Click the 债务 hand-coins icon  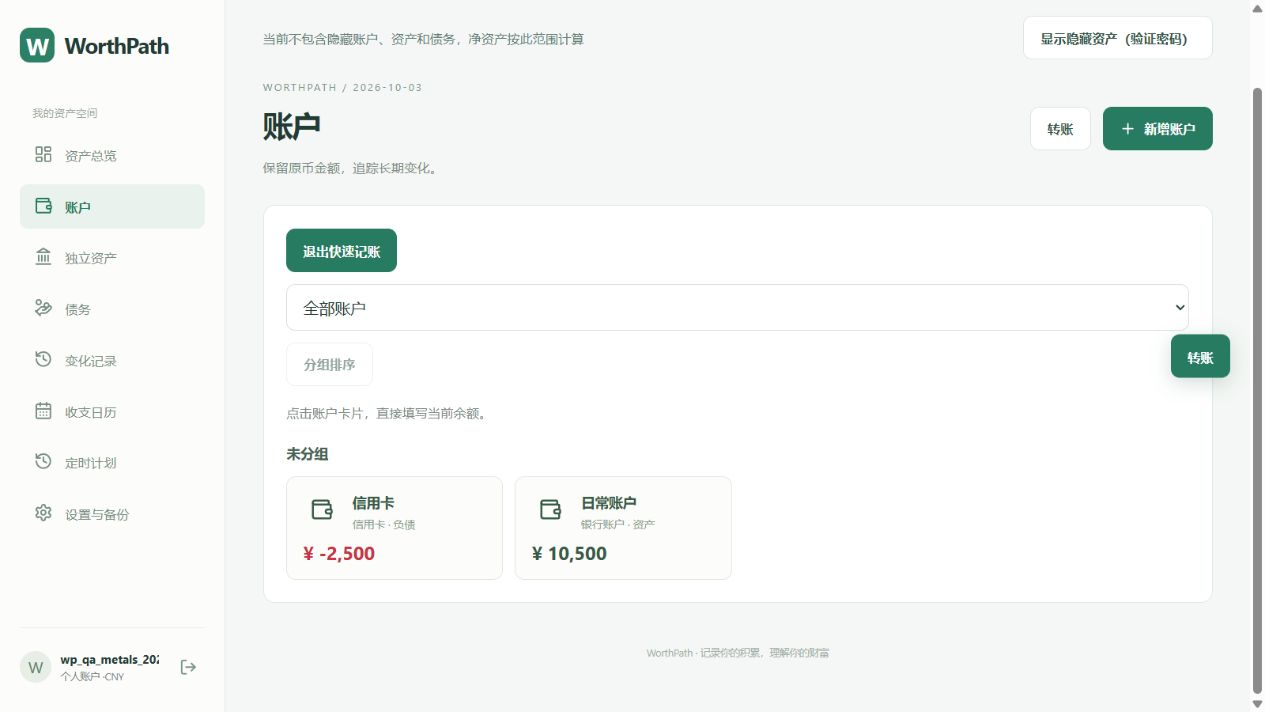click(43, 308)
